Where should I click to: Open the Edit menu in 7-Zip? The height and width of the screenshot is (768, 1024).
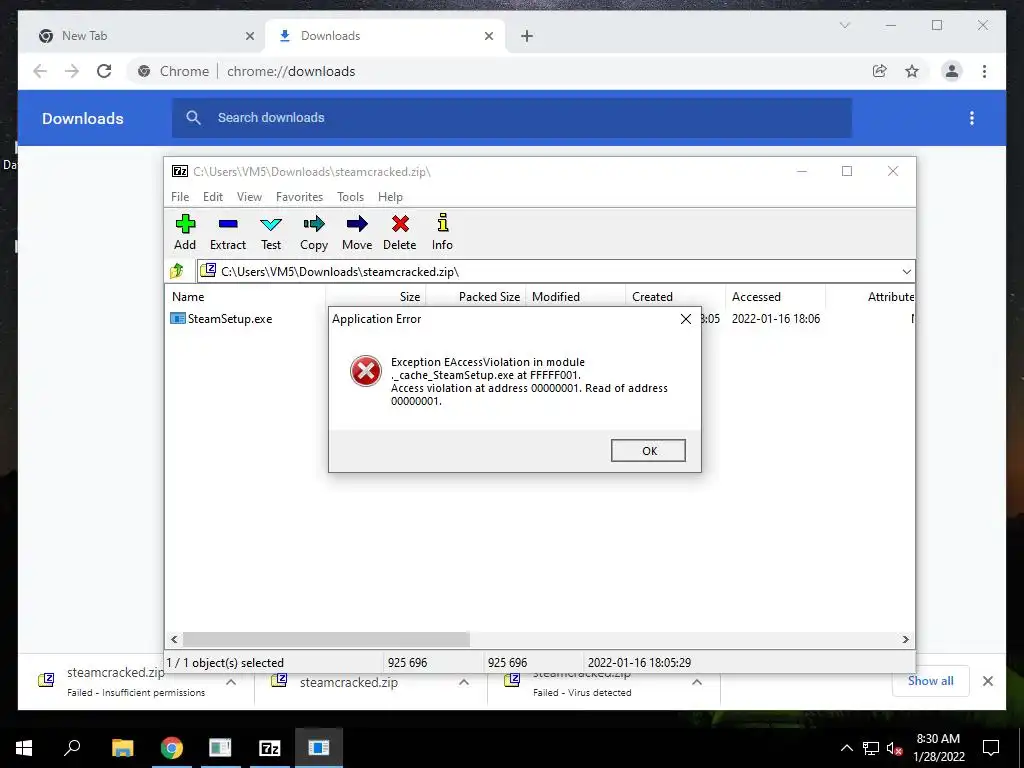coord(213,197)
